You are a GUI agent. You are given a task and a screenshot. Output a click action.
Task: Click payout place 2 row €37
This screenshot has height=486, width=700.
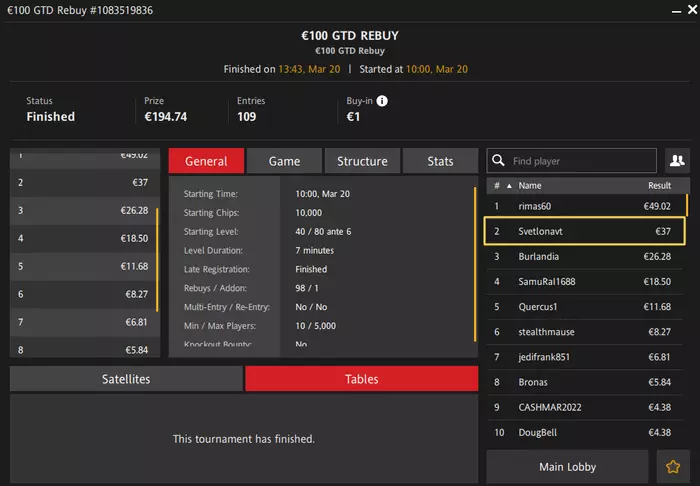pyautogui.click(x=85, y=183)
